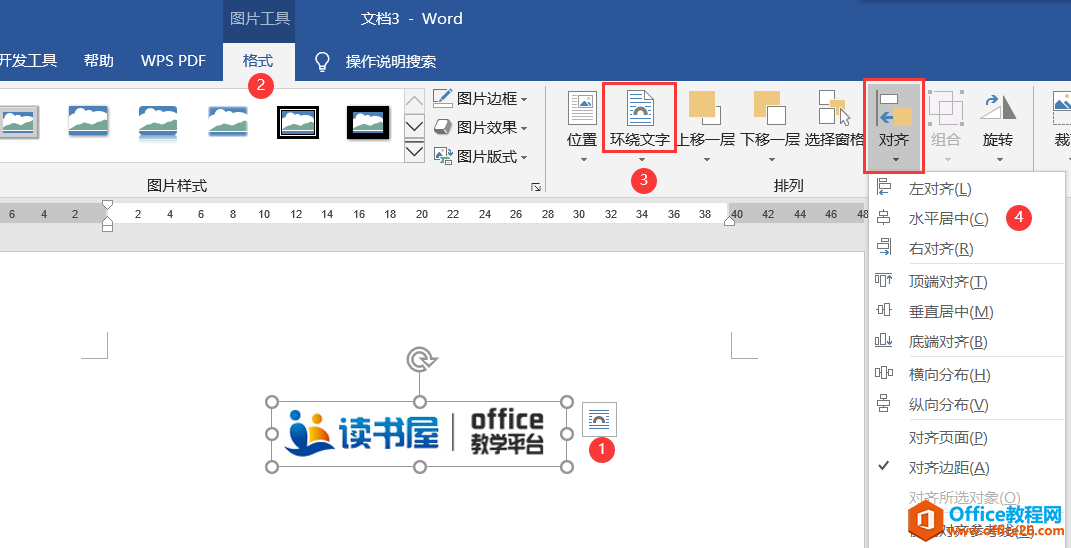Open the 图片样式 dialog launcher
1071x548 pixels.
point(536,187)
